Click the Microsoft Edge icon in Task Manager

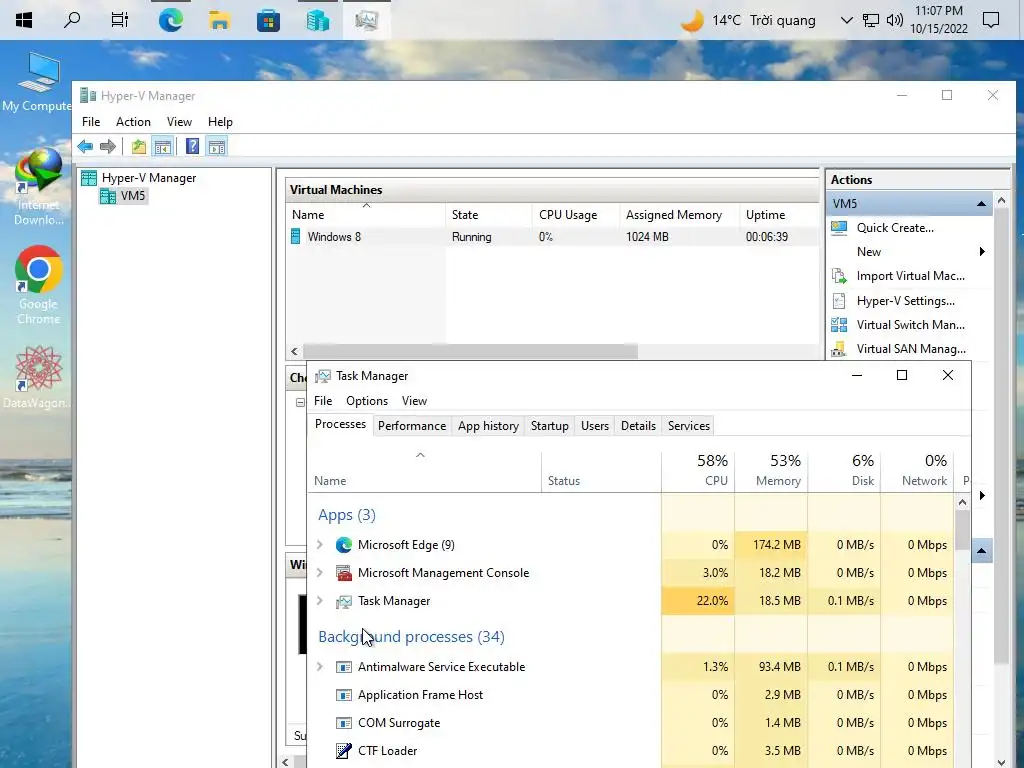click(x=344, y=545)
